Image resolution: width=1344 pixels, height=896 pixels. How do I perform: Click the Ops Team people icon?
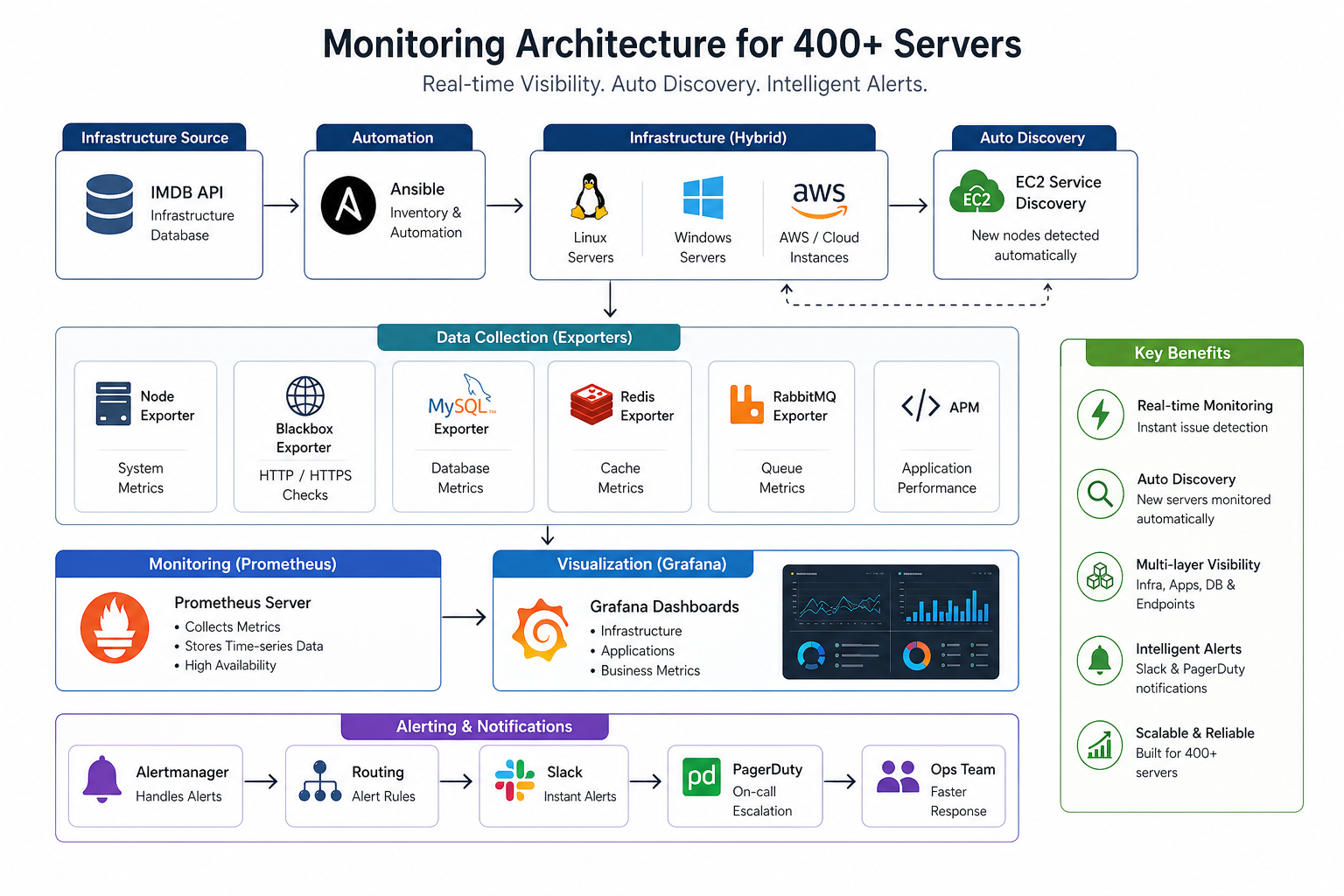coord(898,777)
